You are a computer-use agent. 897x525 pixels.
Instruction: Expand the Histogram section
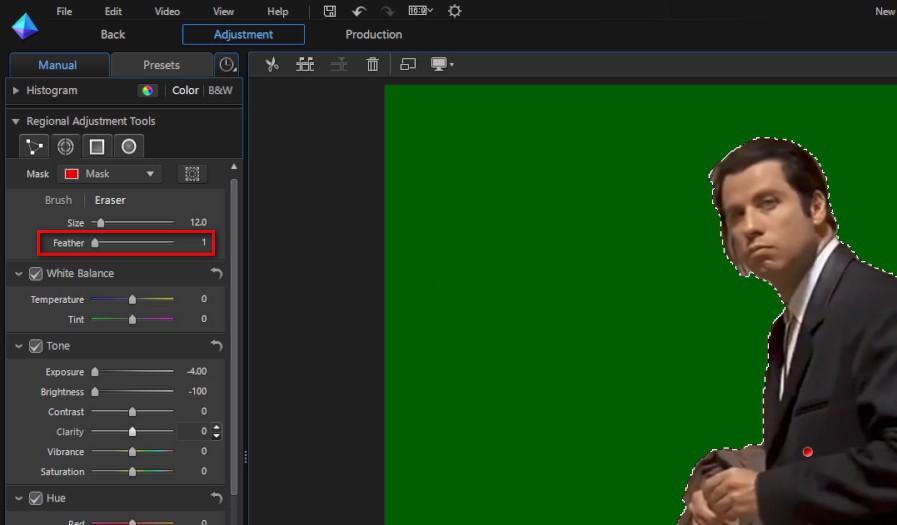click(15, 90)
